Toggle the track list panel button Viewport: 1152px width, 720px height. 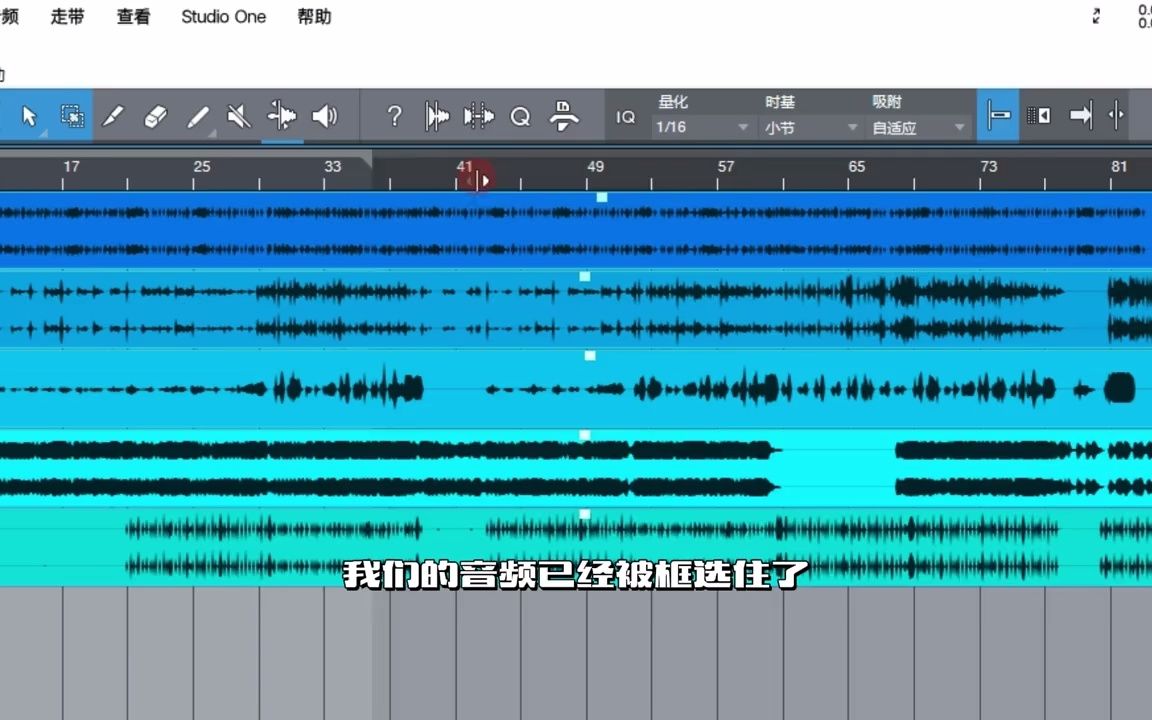[1039, 116]
